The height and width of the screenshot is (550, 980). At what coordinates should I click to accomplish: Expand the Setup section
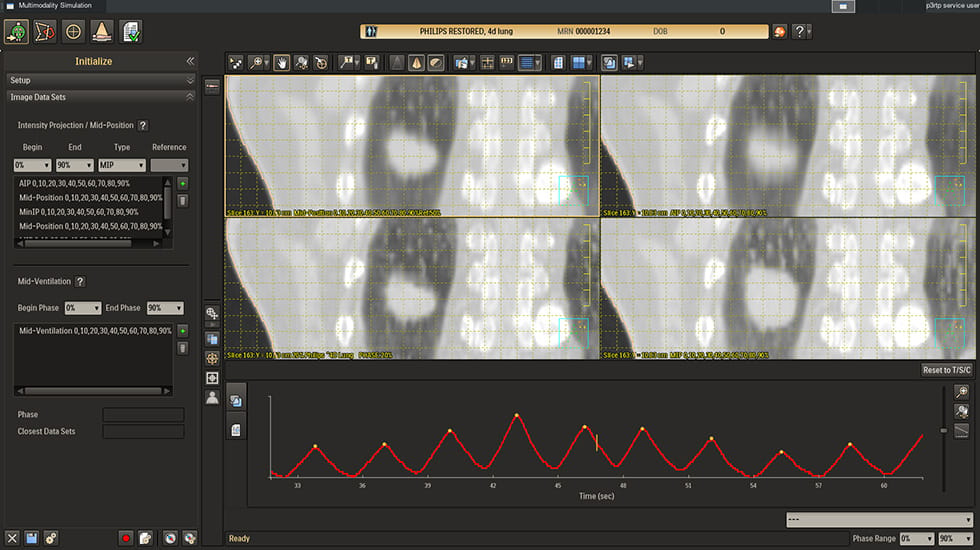101,80
